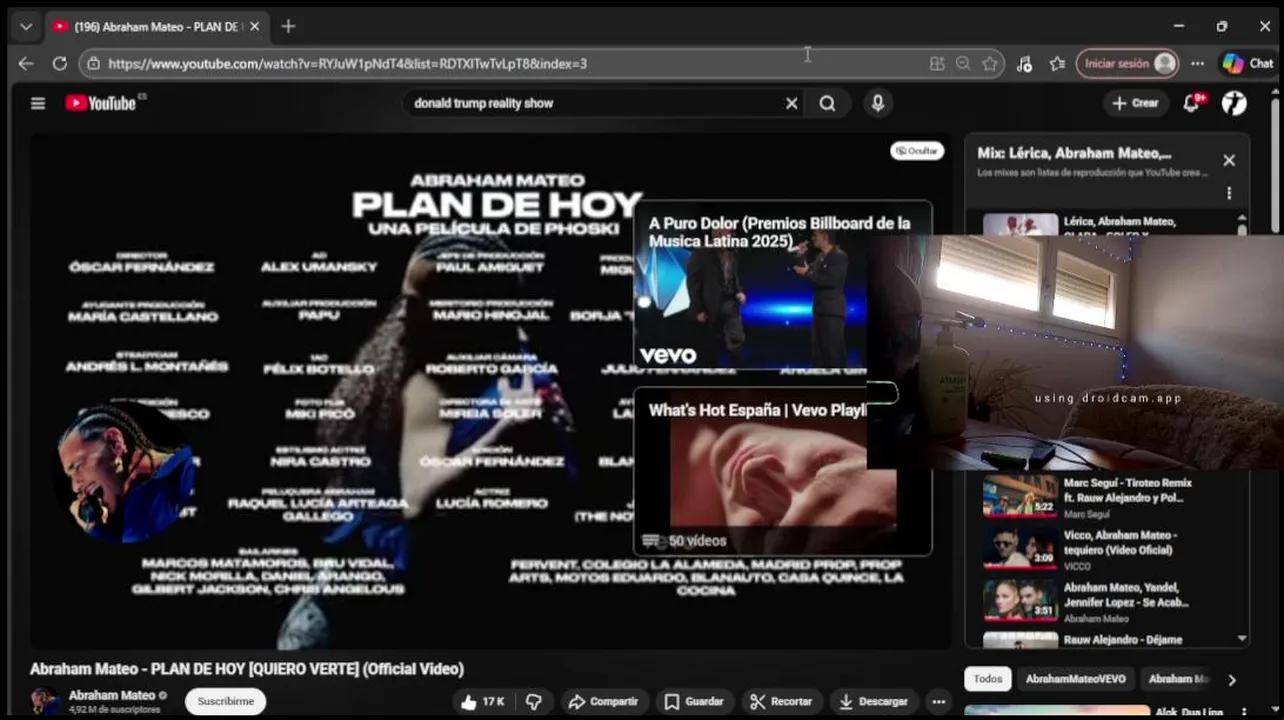Screen dimensions: 1284x720
Task: Open YouTube notifications bell
Action: coord(1191,103)
